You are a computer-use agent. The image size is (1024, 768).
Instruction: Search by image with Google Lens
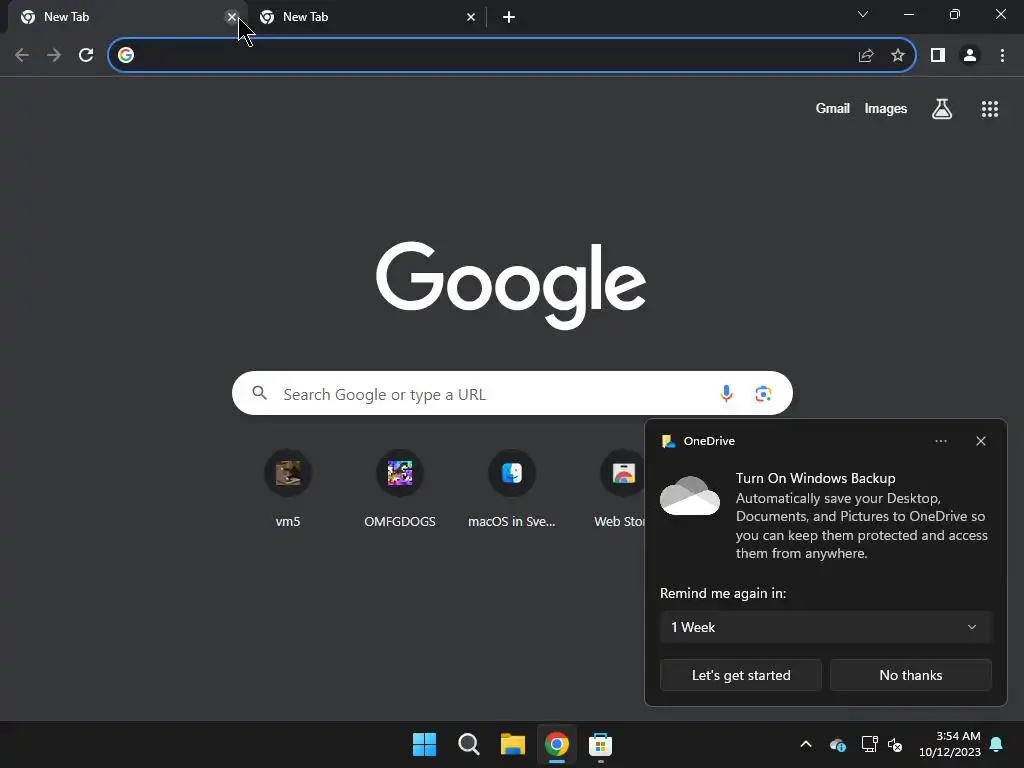click(x=763, y=393)
